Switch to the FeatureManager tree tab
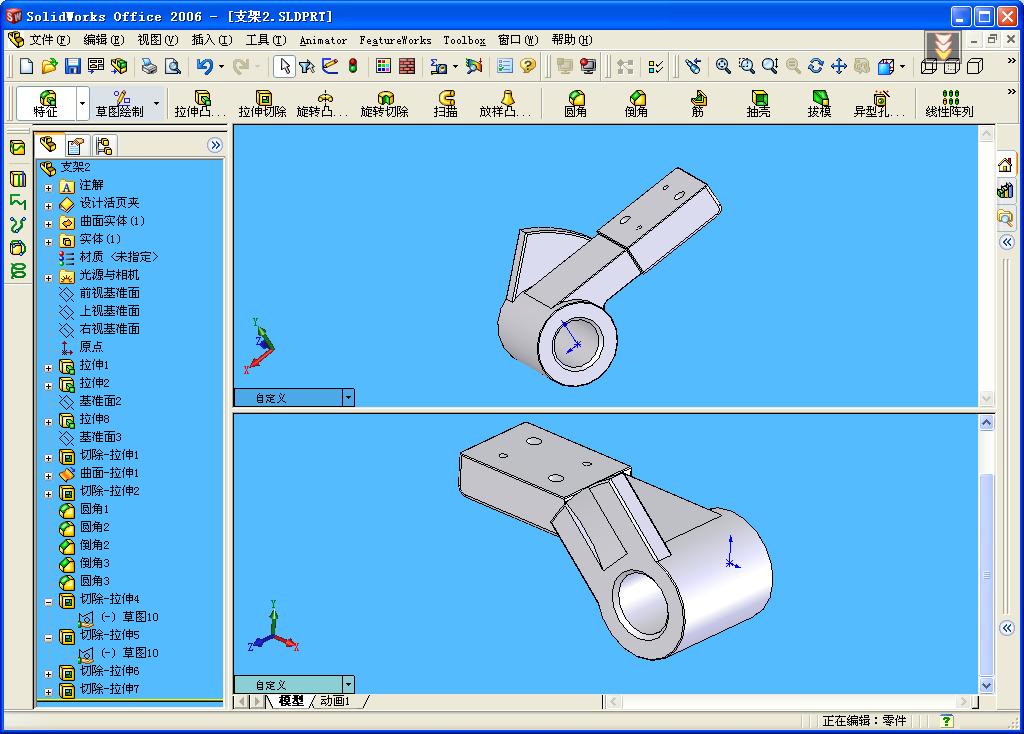Viewport: 1024px width, 734px height. [x=49, y=144]
